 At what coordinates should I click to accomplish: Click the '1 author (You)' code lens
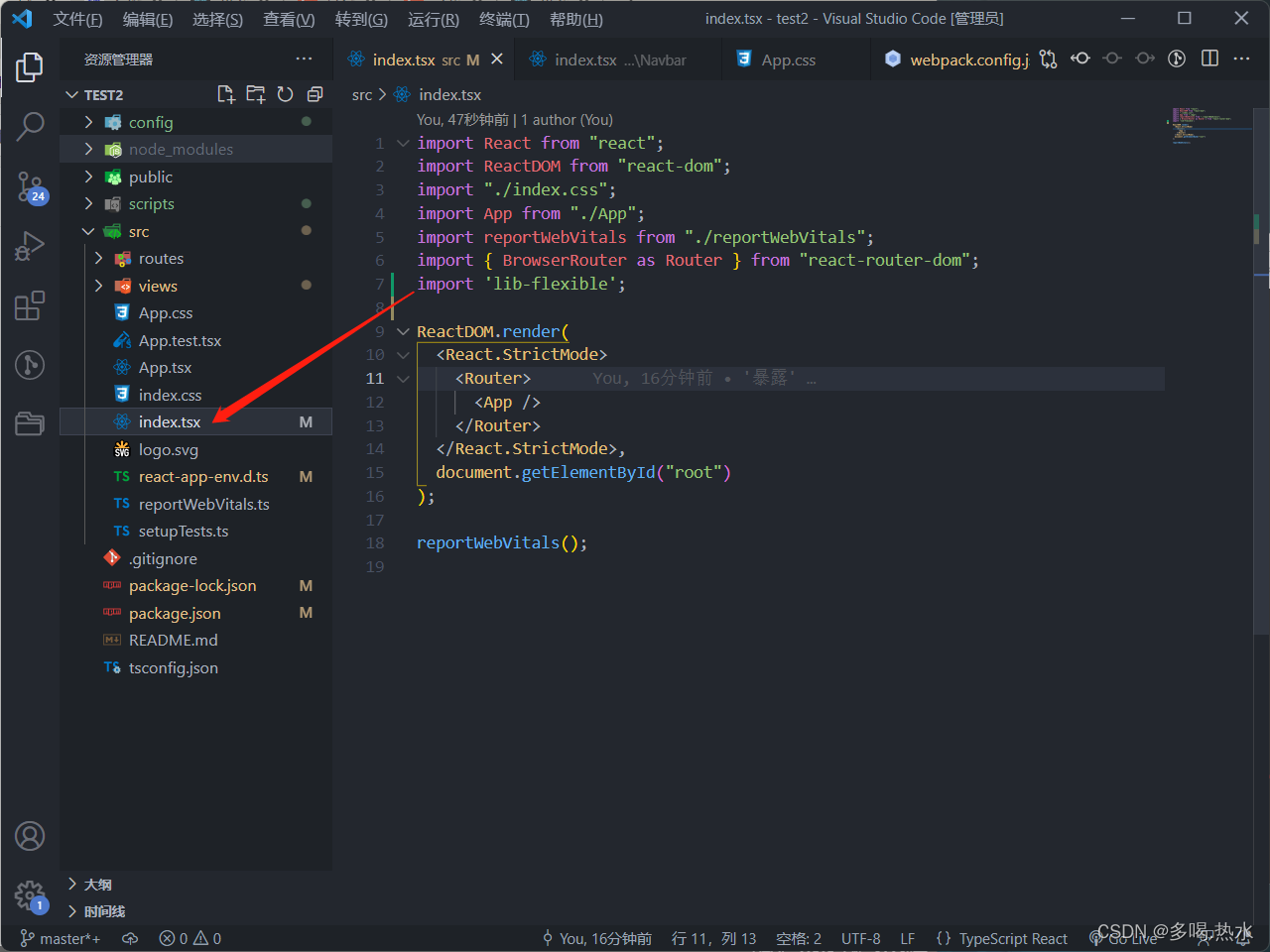(567, 120)
